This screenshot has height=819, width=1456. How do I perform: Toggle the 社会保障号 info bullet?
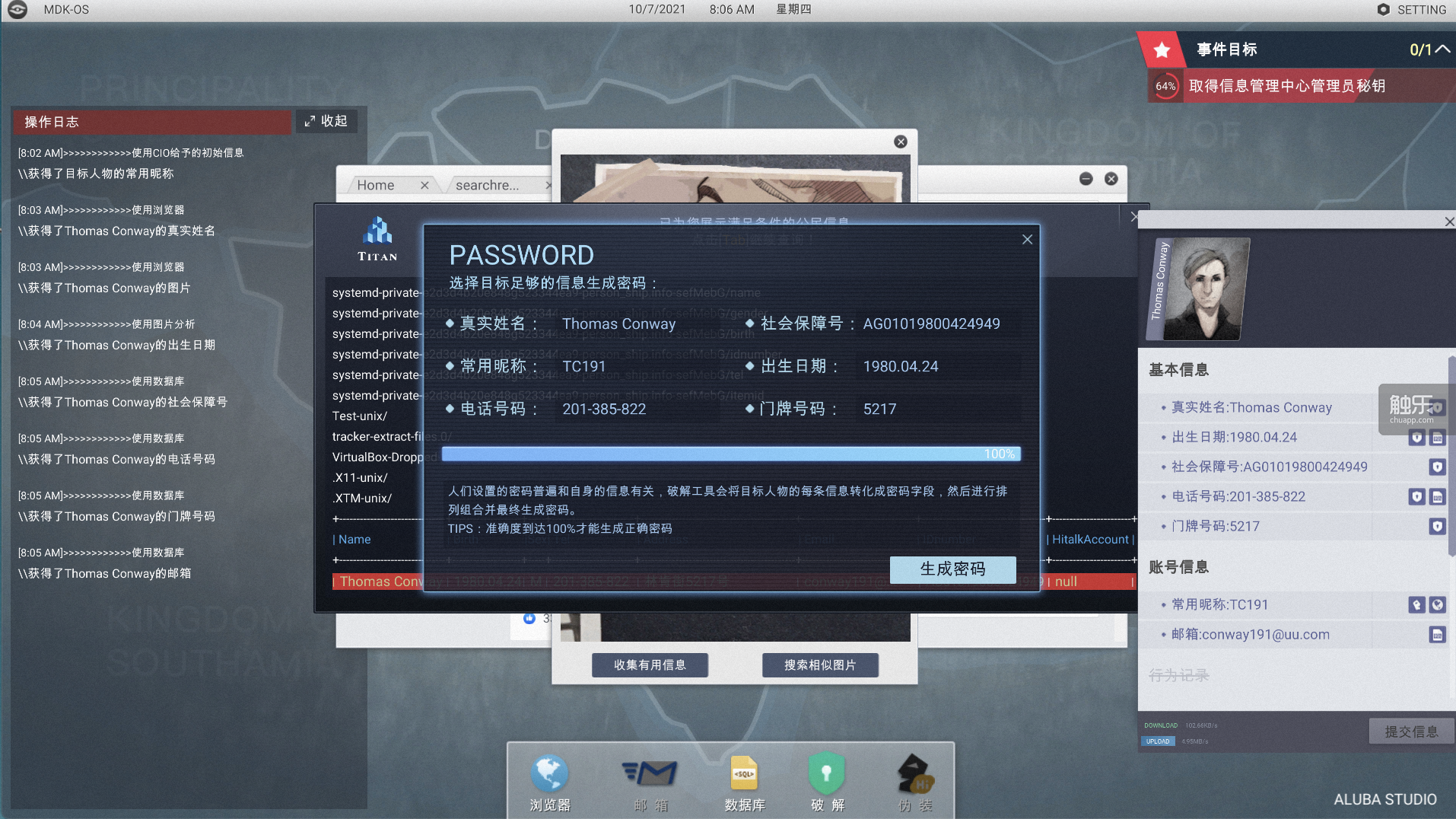click(x=749, y=323)
